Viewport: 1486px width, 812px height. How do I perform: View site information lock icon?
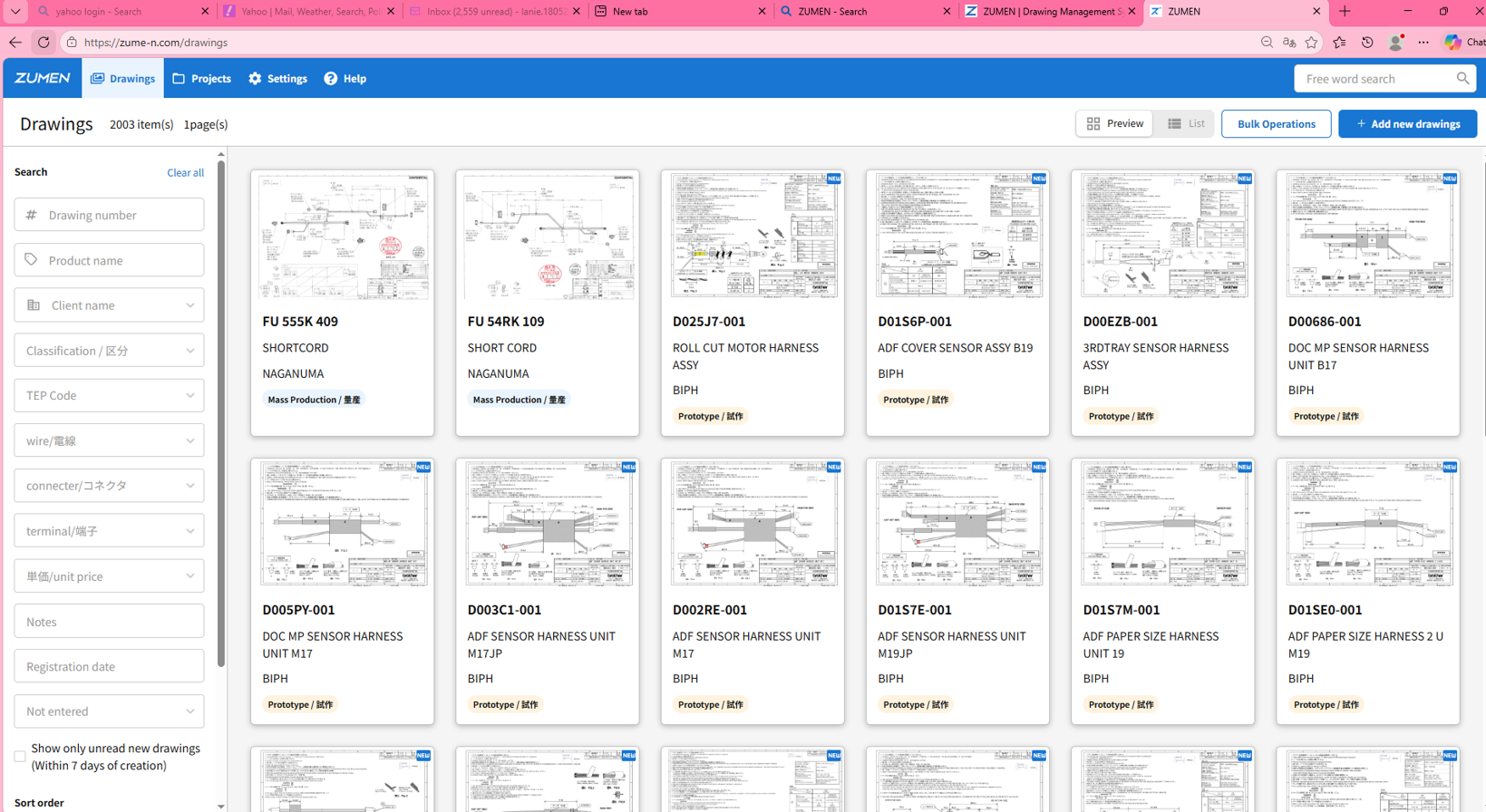click(72, 43)
